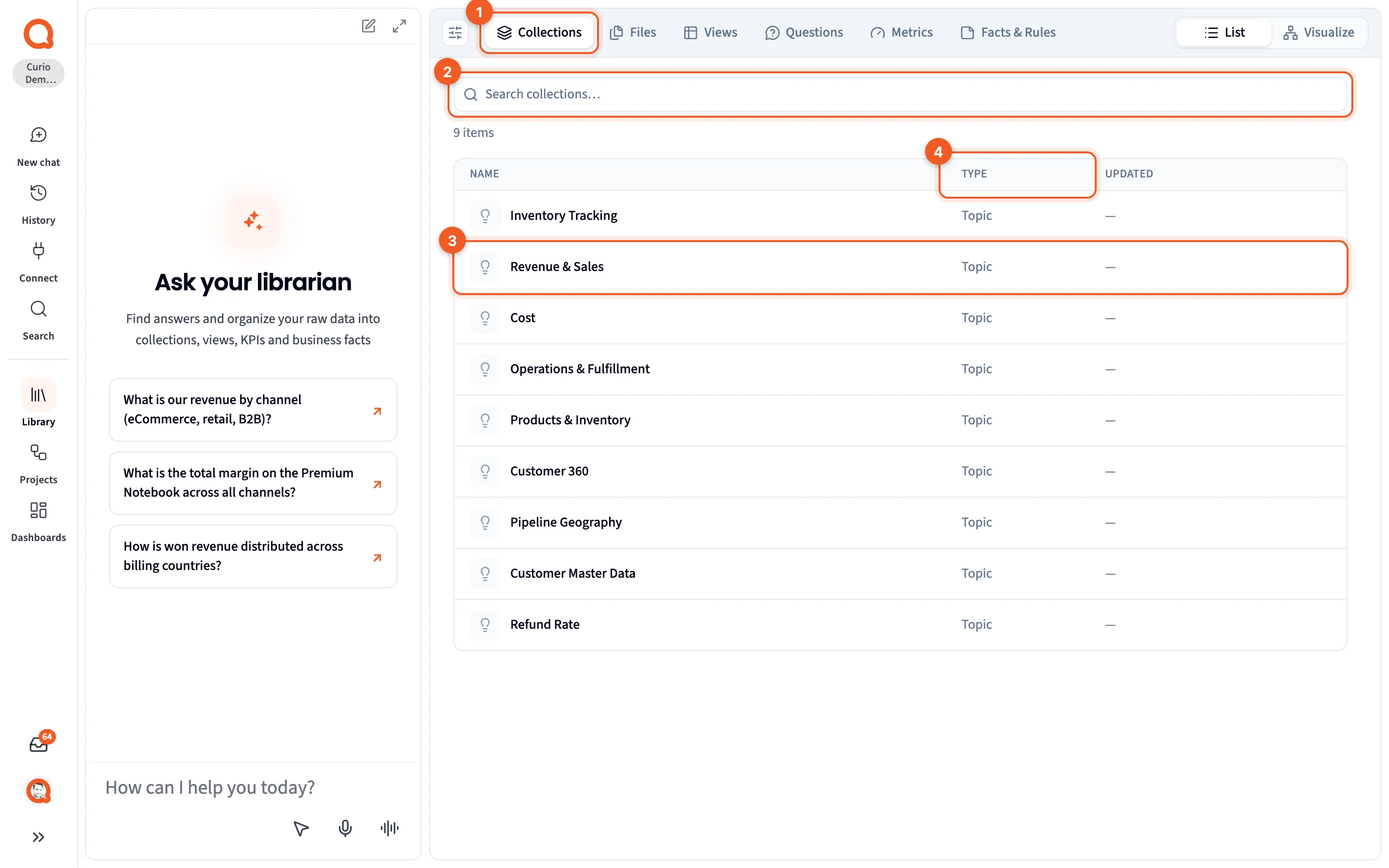The image size is (1389, 868).
Task: Switch to the Views tab
Action: (710, 32)
